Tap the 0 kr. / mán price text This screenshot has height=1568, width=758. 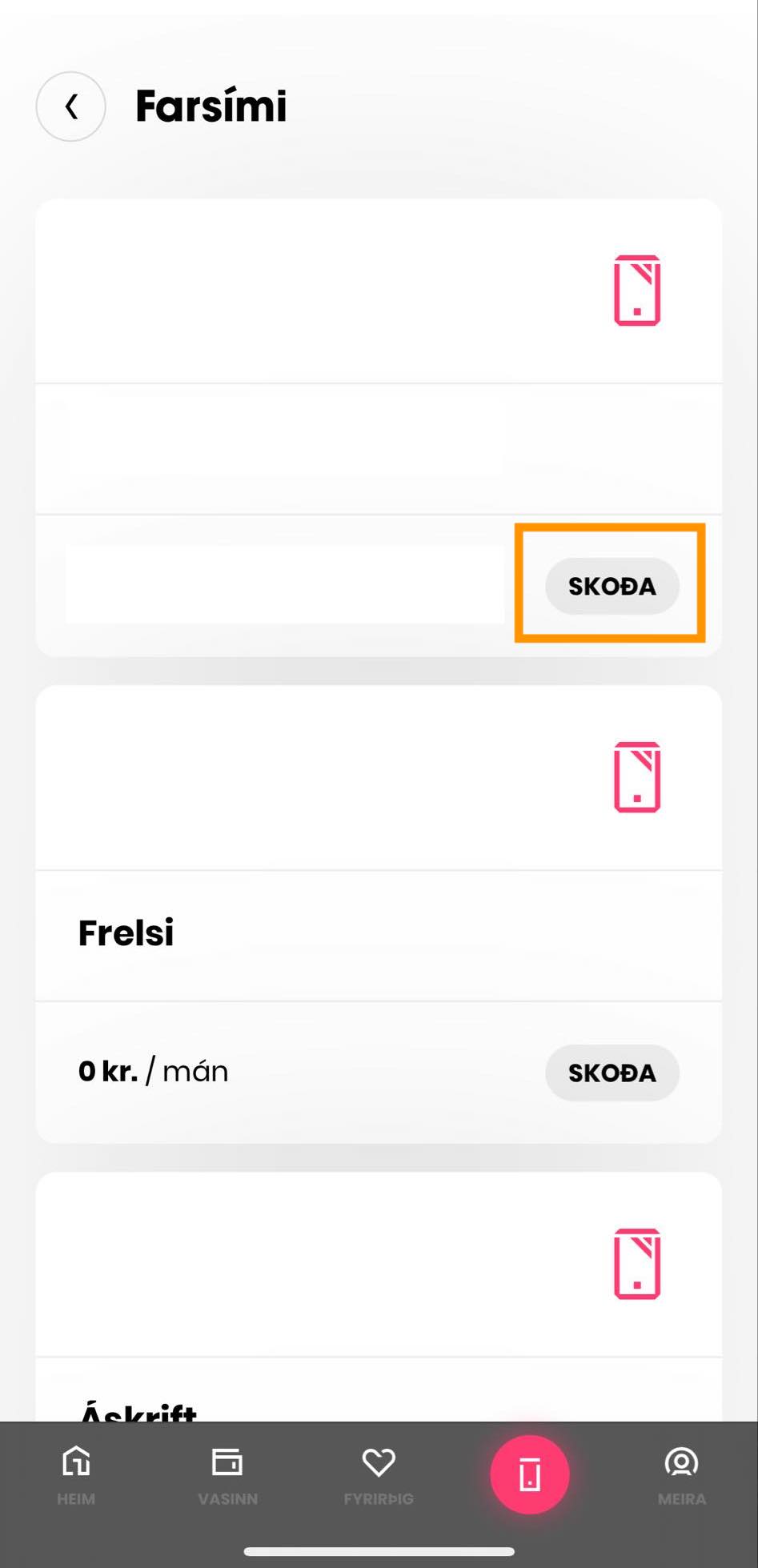pos(153,1071)
